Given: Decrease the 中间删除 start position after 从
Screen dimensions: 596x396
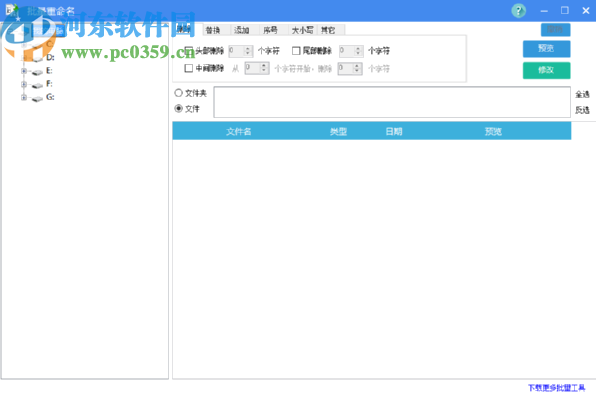Looking at the screenshot, I should pos(264,71).
